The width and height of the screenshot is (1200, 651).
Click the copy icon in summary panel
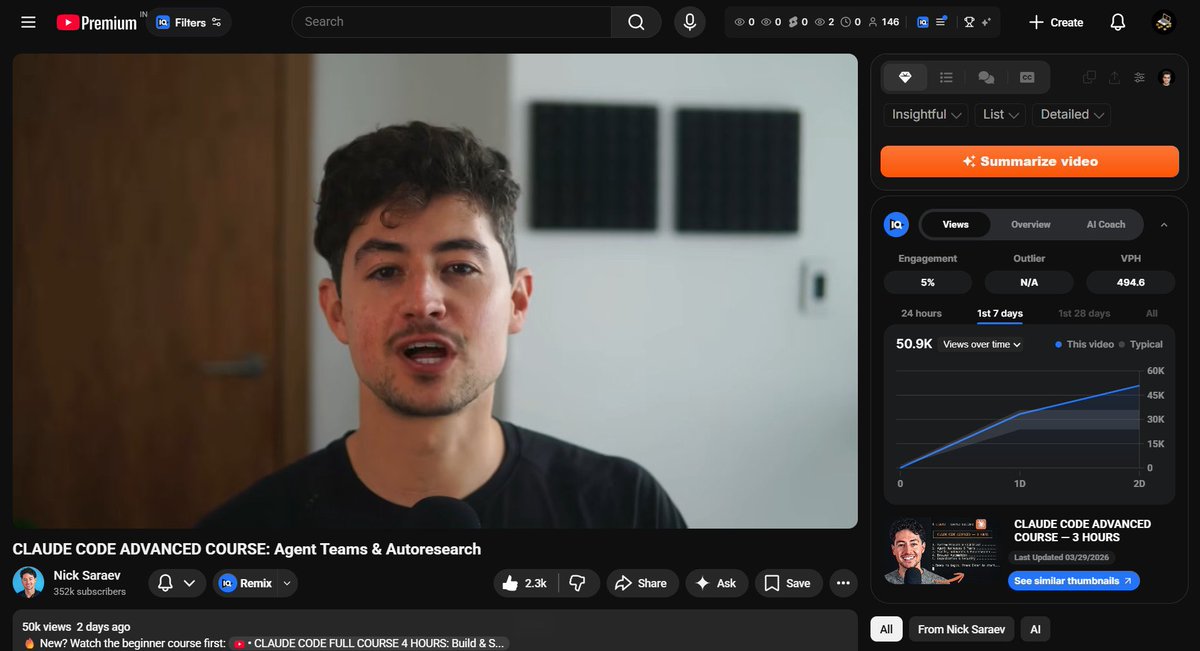[1089, 78]
